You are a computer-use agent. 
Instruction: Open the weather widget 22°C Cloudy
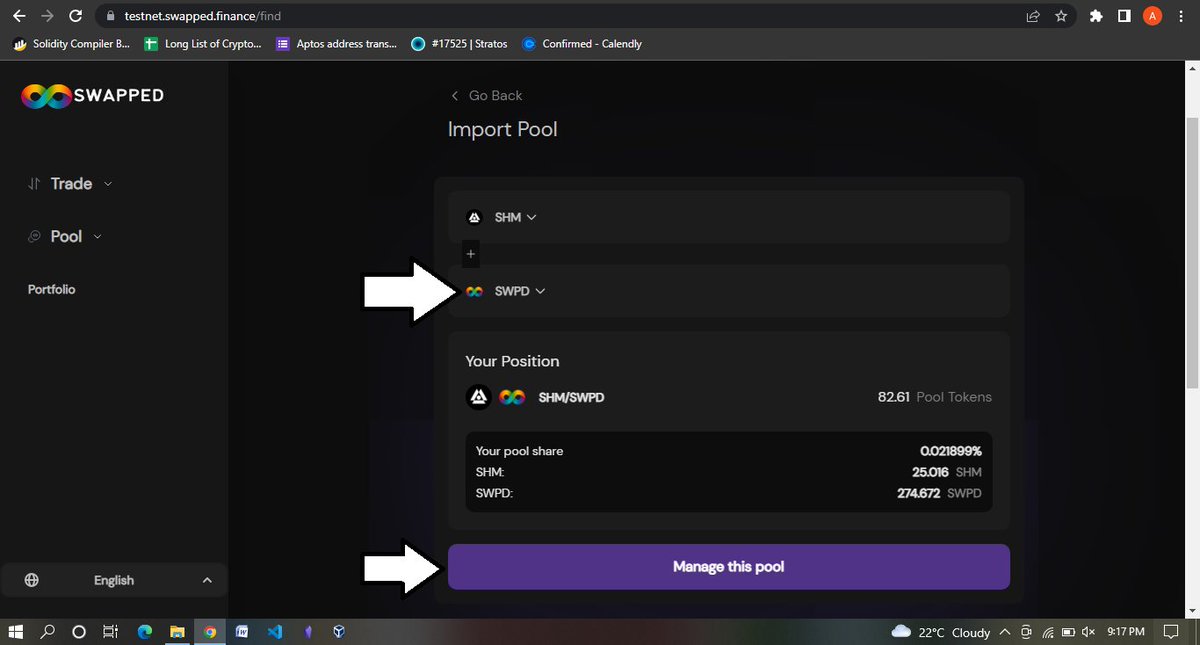(940, 632)
